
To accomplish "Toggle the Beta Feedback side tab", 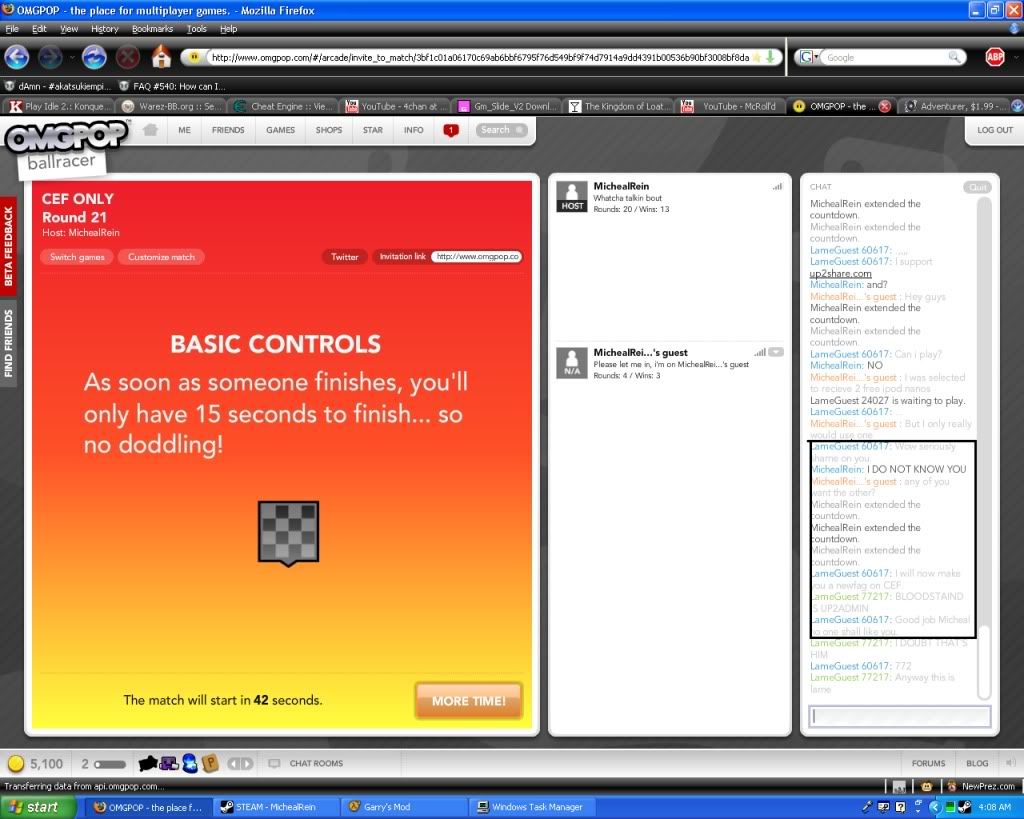I will (9, 246).
